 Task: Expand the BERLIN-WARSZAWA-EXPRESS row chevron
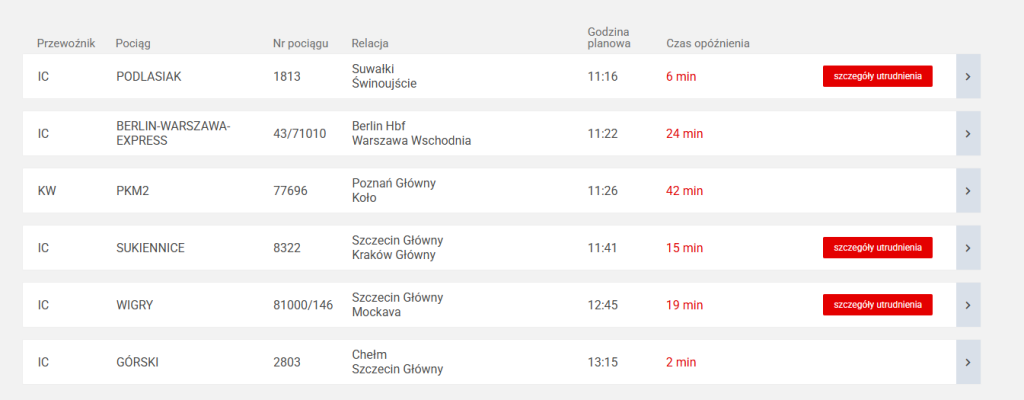coord(968,134)
